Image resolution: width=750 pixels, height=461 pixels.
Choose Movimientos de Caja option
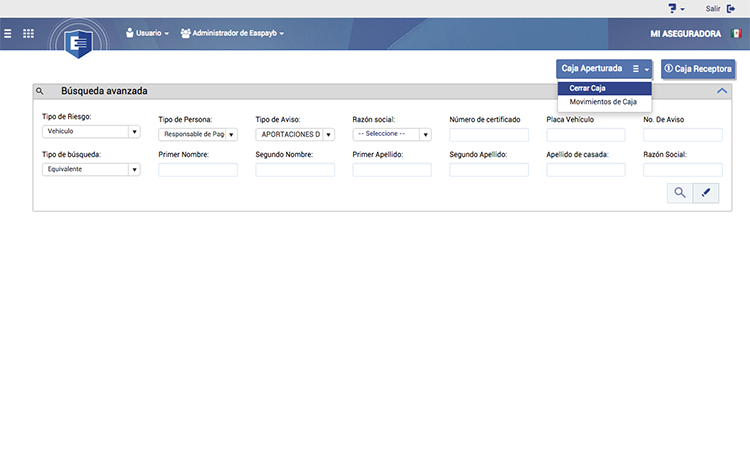[x=605, y=102]
